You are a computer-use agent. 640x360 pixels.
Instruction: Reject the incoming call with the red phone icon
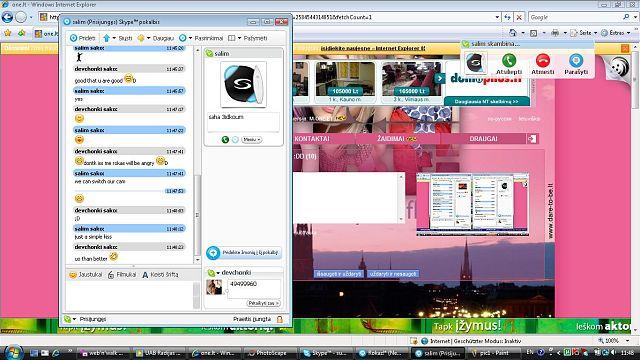[x=543, y=61]
